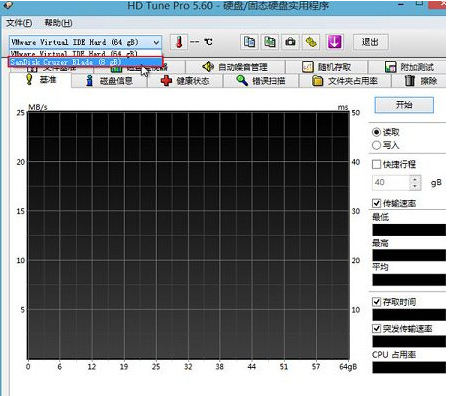Expand the disk drive selection dropdown arrow
This screenshot has width=458, height=396.
click(x=156, y=42)
